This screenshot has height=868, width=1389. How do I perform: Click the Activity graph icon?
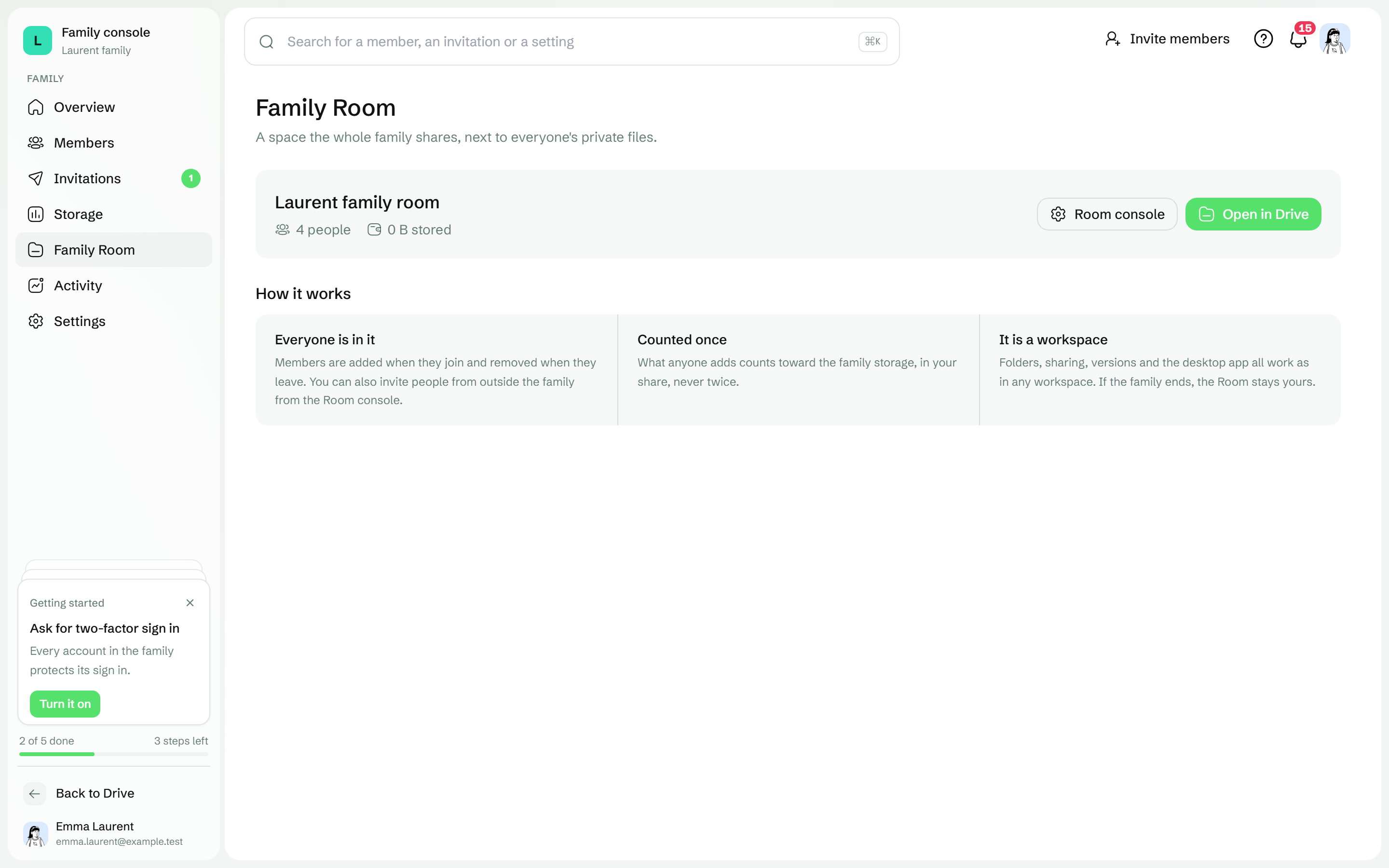[x=36, y=285]
